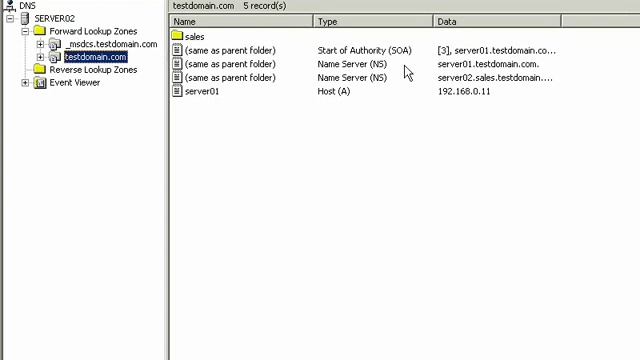Click the server02.sales.testdomain data cell

click(495, 78)
